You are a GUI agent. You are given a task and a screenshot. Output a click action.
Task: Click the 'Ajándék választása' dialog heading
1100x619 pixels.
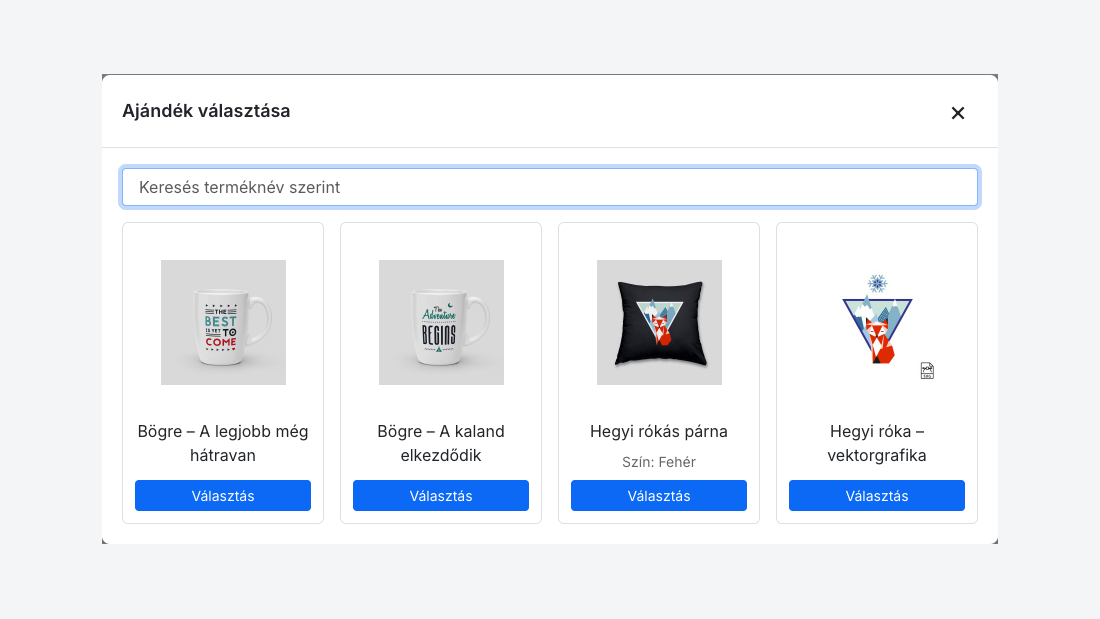[x=206, y=111]
